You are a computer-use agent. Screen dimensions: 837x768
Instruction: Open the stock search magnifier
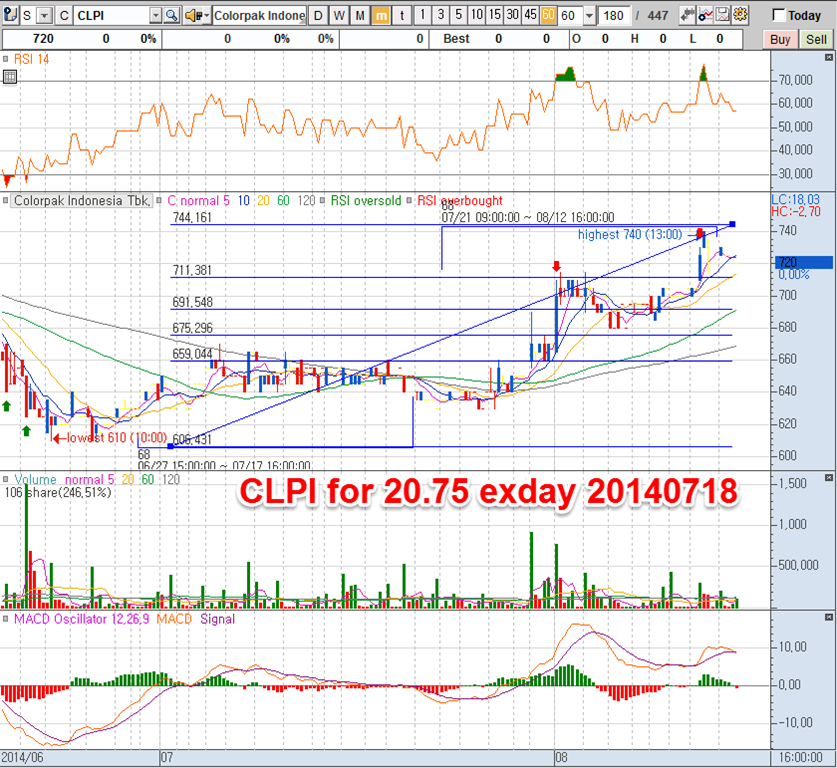(x=172, y=15)
